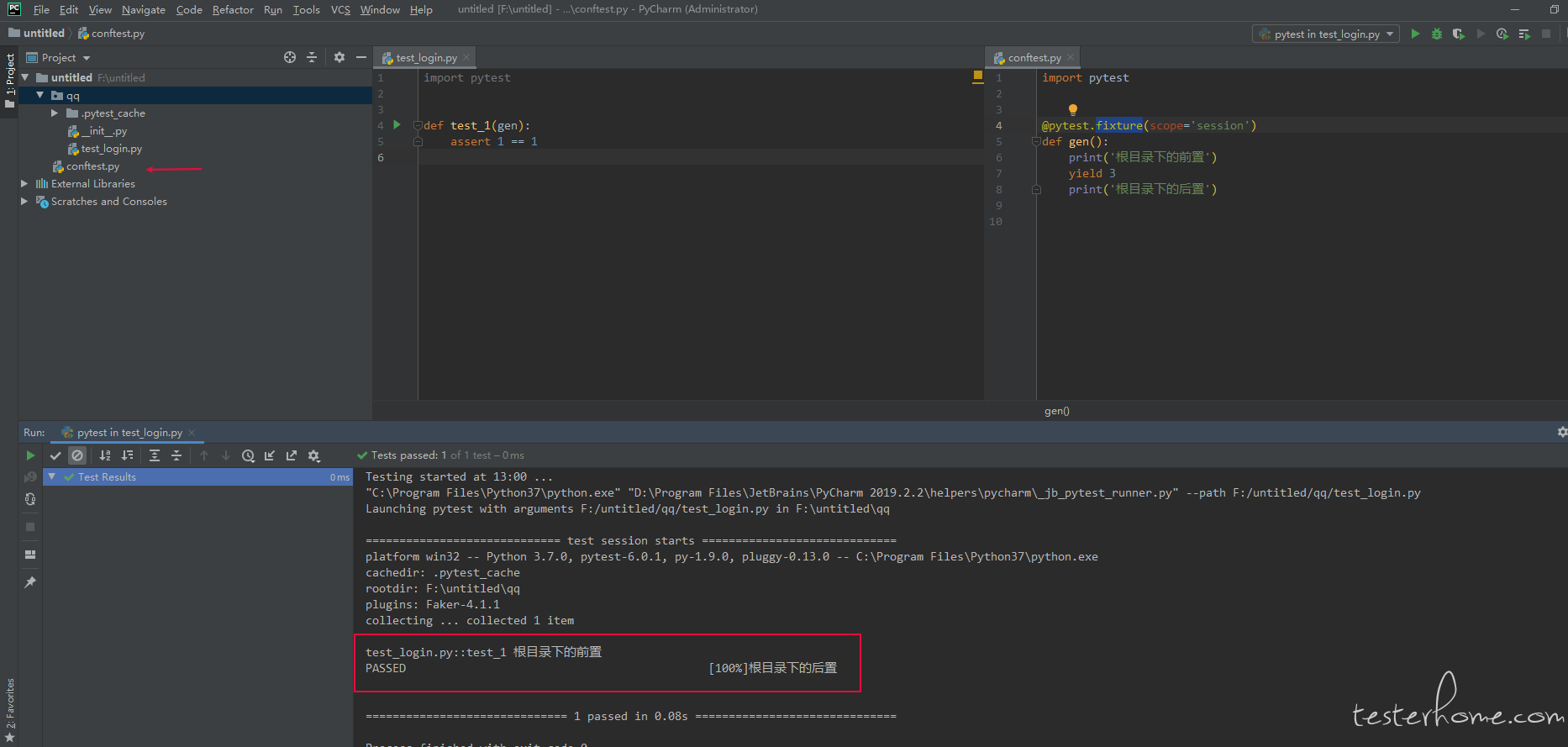Collapse all in the Project panel header
1568x747 pixels.
[312, 57]
